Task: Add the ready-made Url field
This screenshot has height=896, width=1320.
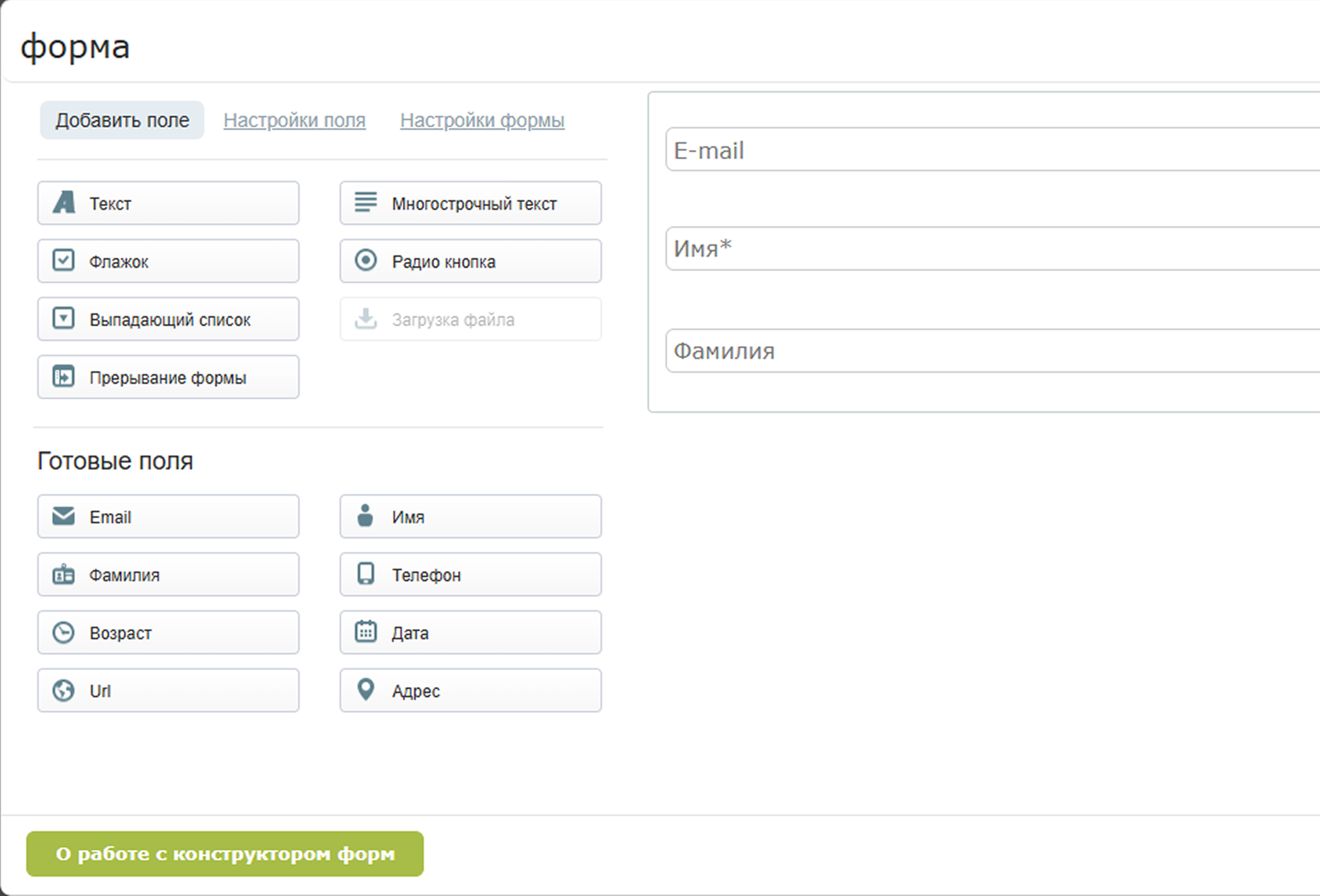Action: pos(168,690)
